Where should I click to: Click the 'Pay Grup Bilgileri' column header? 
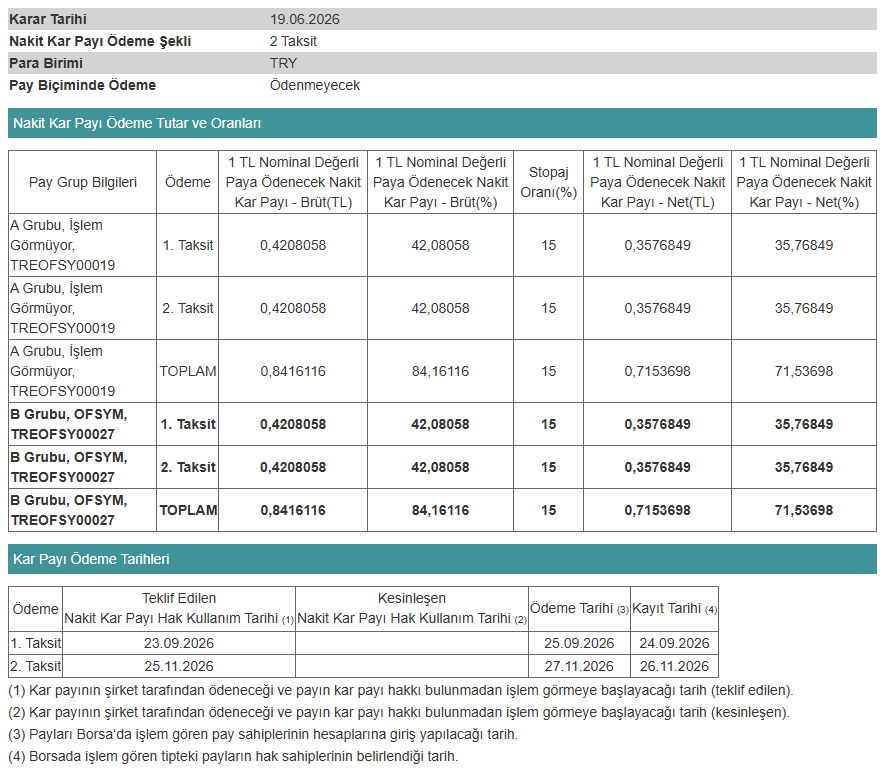[82, 182]
